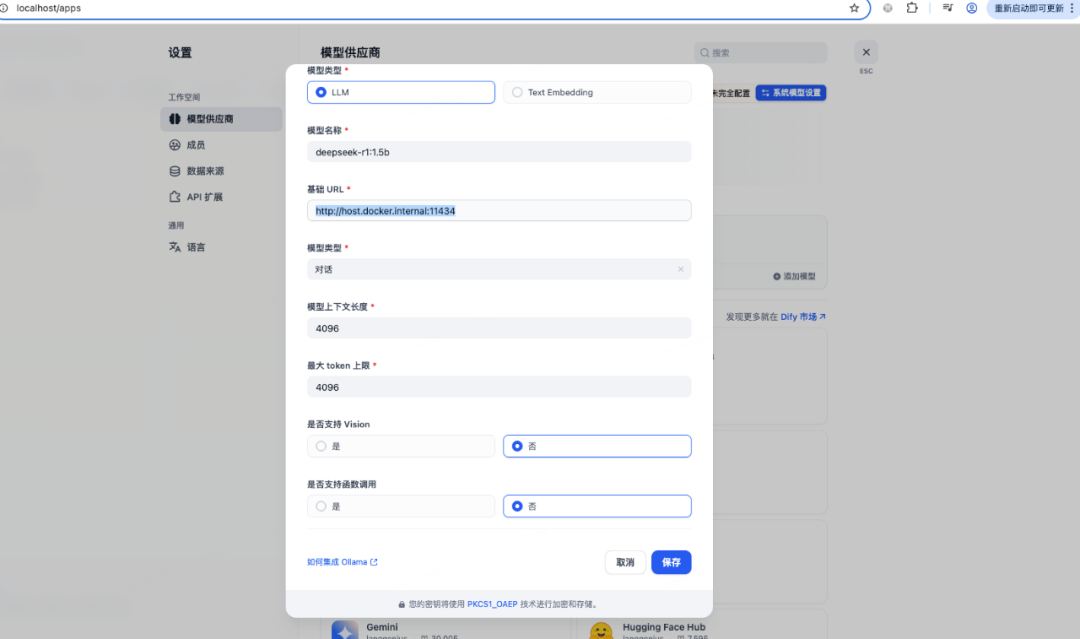This screenshot has height=639, width=1080.
Task: Open 模型供应商 in the settings sidebar
Action: pyautogui.click(x=221, y=119)
